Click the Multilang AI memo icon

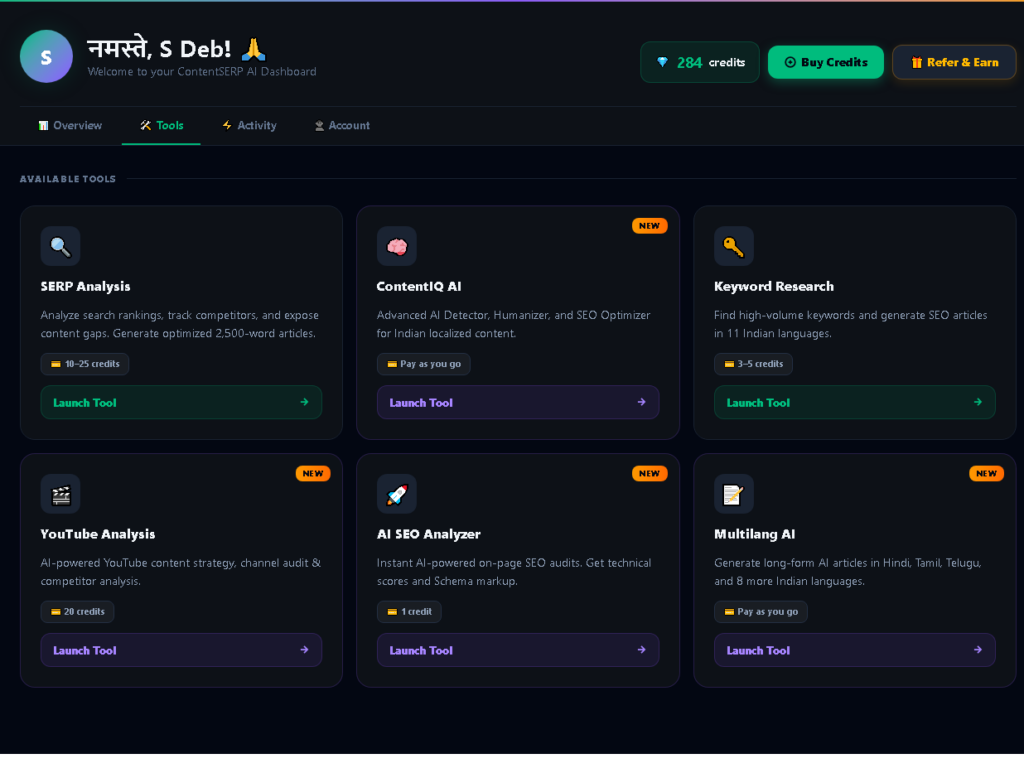click(x=734, y=494)
